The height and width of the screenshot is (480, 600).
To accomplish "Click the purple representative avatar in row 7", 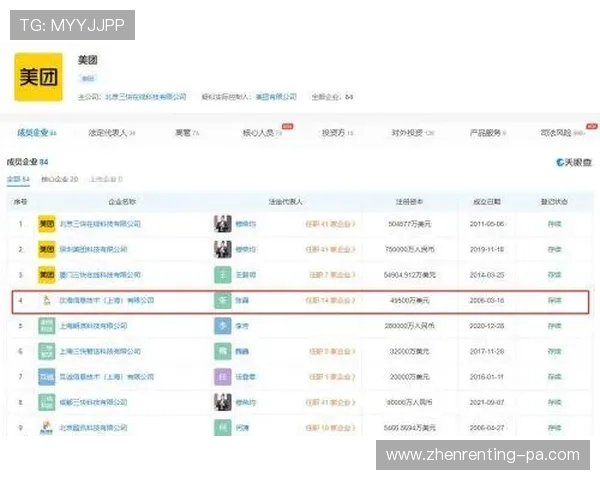I will point(223,377).
